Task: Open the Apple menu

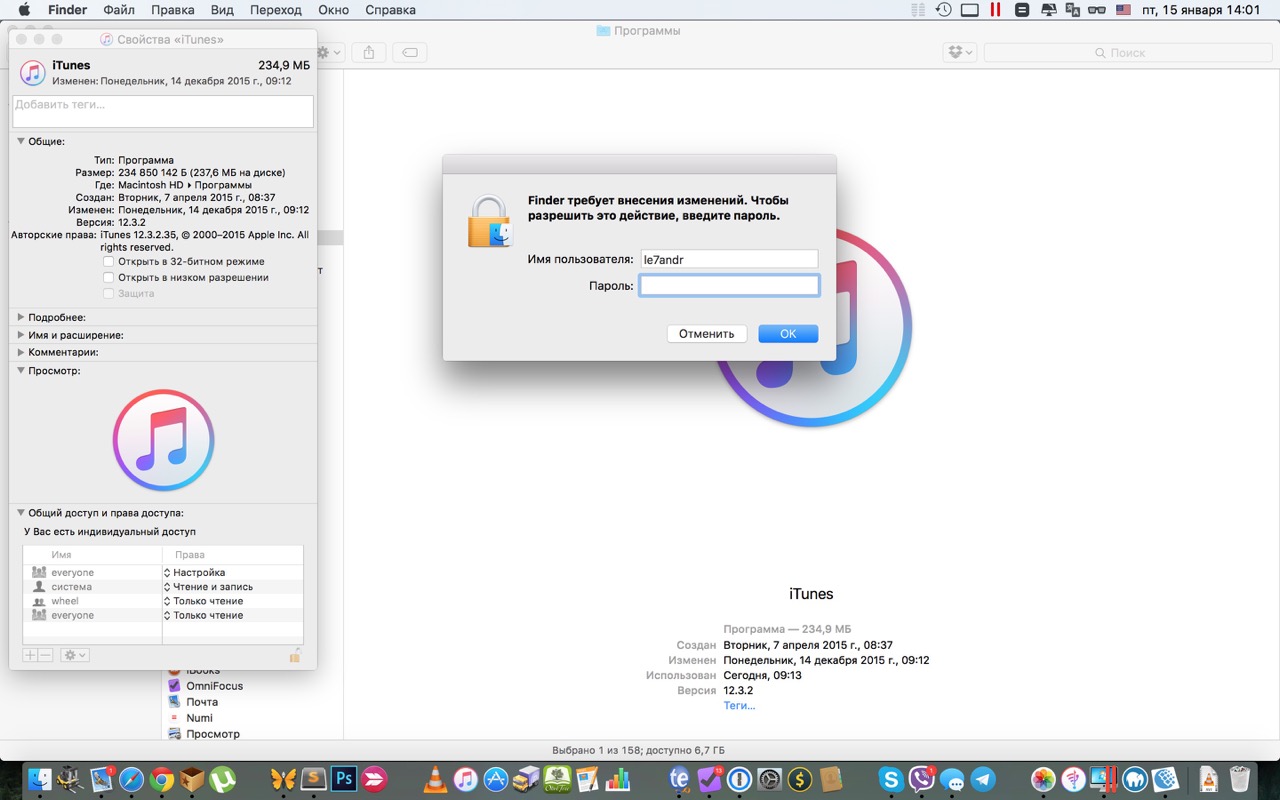Action: 24,10
